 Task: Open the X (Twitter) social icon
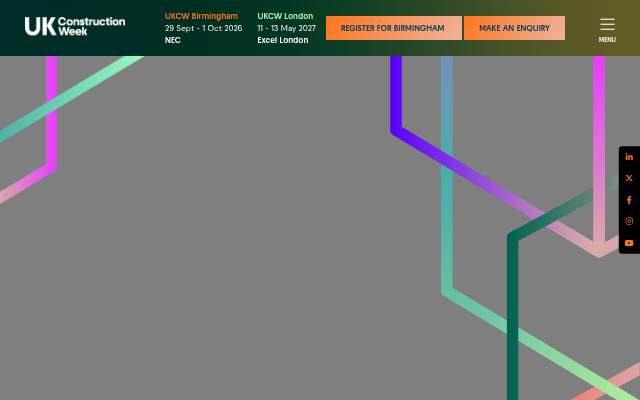[x=629, y=178]
